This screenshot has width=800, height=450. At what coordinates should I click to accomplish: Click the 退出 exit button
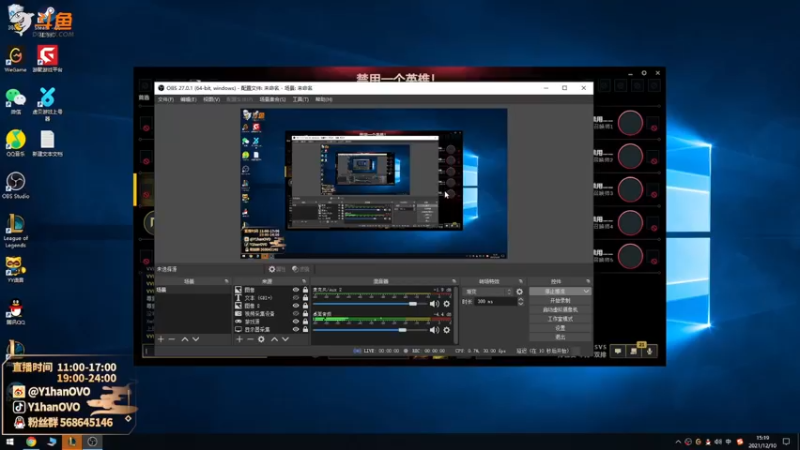coord(560,337)
